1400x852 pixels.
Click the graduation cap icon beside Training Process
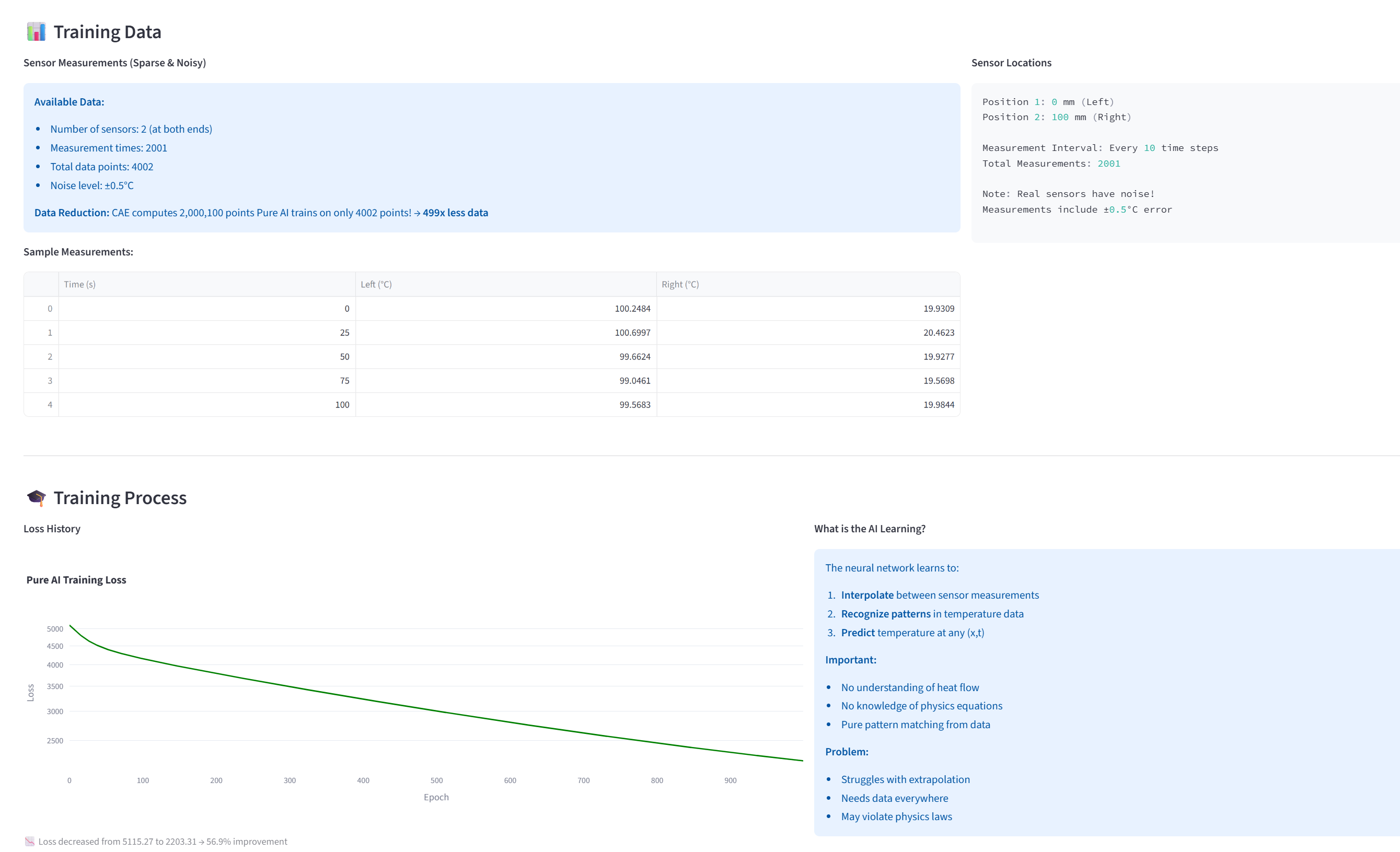(36, 498)
